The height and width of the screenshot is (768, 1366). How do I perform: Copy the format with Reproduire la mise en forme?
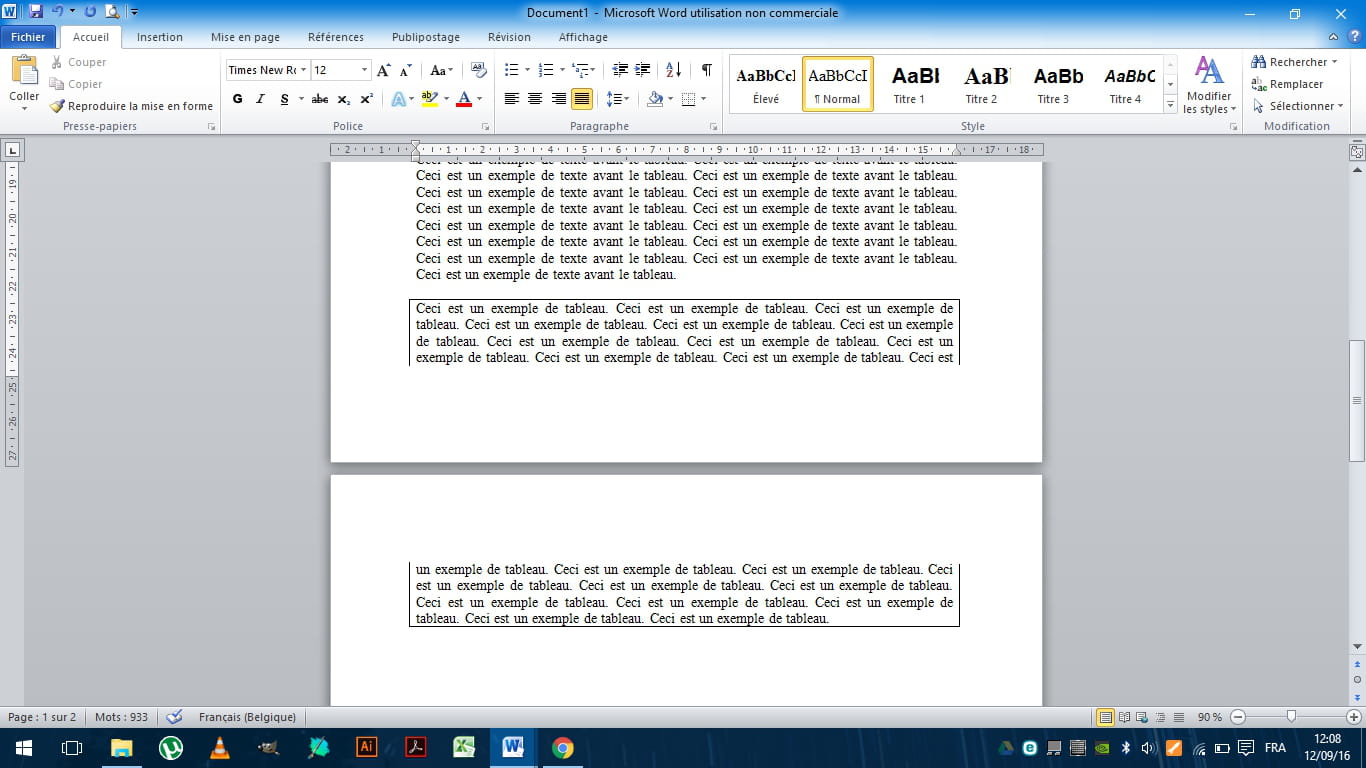click(x=131, y=106)
